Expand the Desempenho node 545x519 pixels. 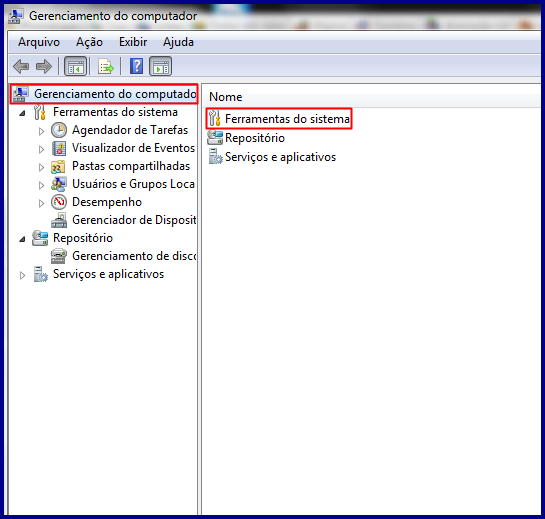[41, 203]
